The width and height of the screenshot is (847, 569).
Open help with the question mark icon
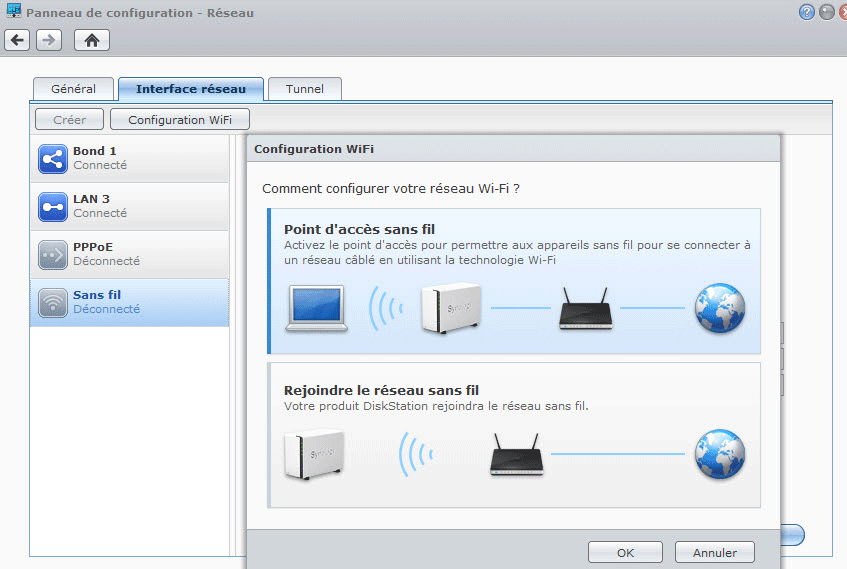point(806,12)
